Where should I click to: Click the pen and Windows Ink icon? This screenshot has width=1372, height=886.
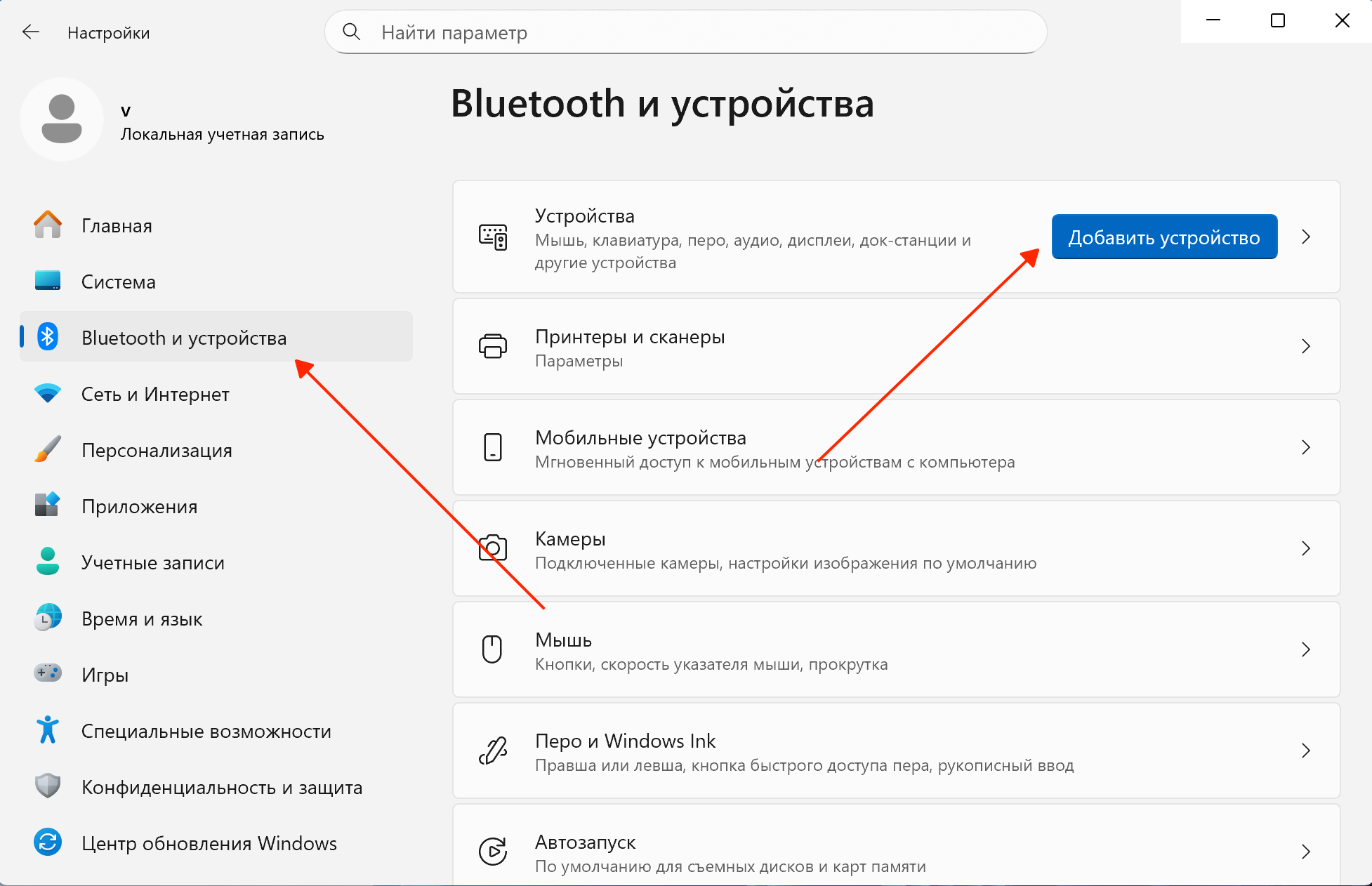click(493, 751)
